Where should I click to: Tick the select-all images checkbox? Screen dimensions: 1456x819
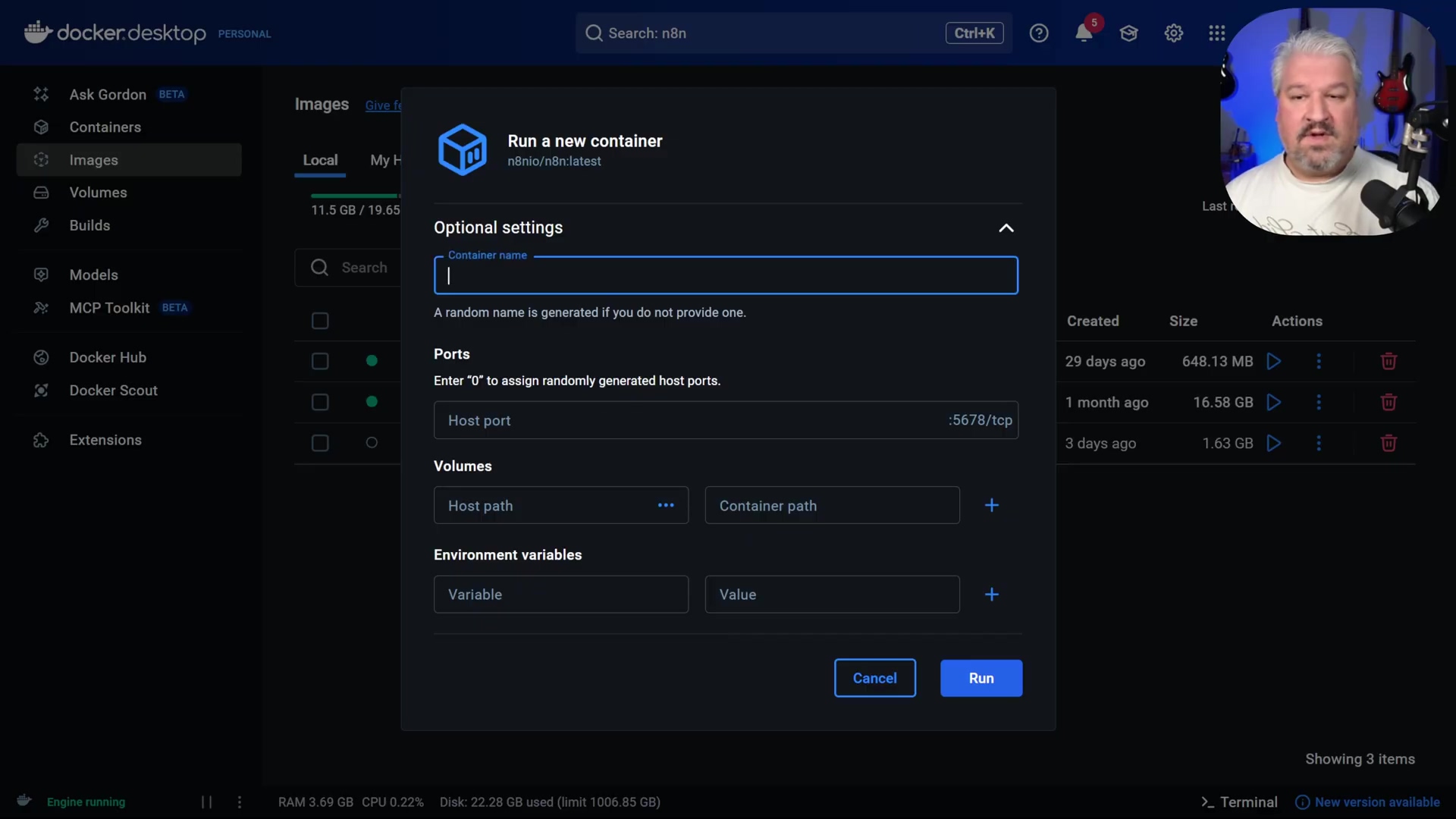click(x=320, y=321)
